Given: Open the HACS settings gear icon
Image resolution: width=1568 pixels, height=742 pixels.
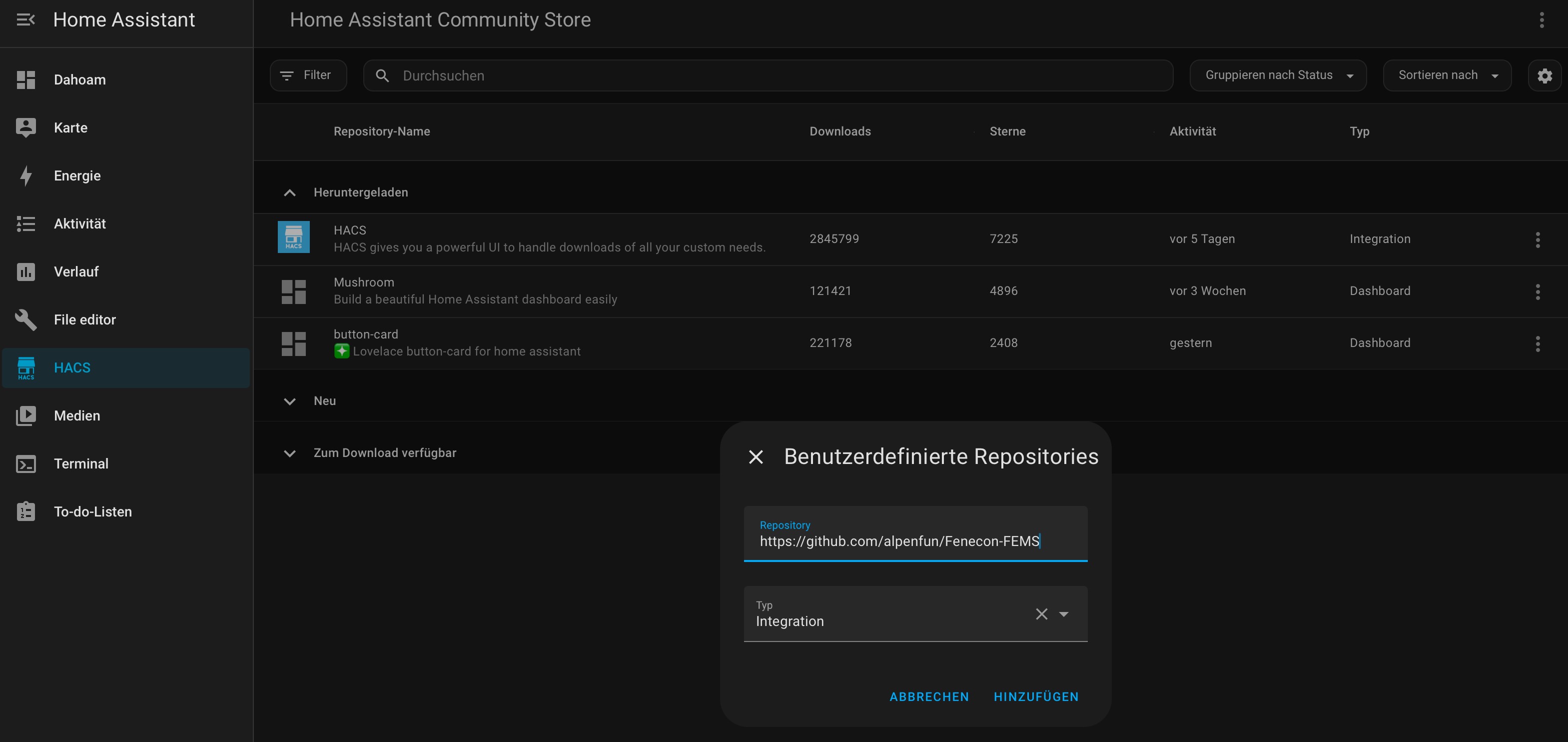Looking at the screenshot, I should pos(1544,75).
